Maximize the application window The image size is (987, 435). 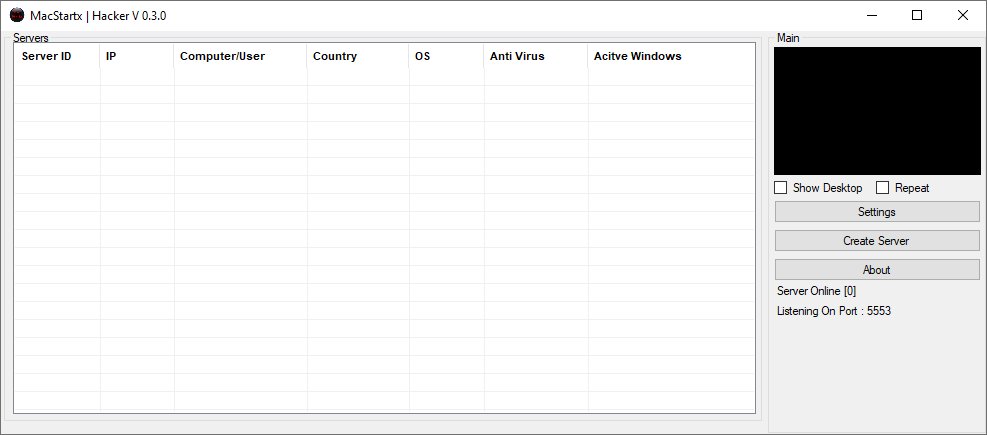point(917,15)
